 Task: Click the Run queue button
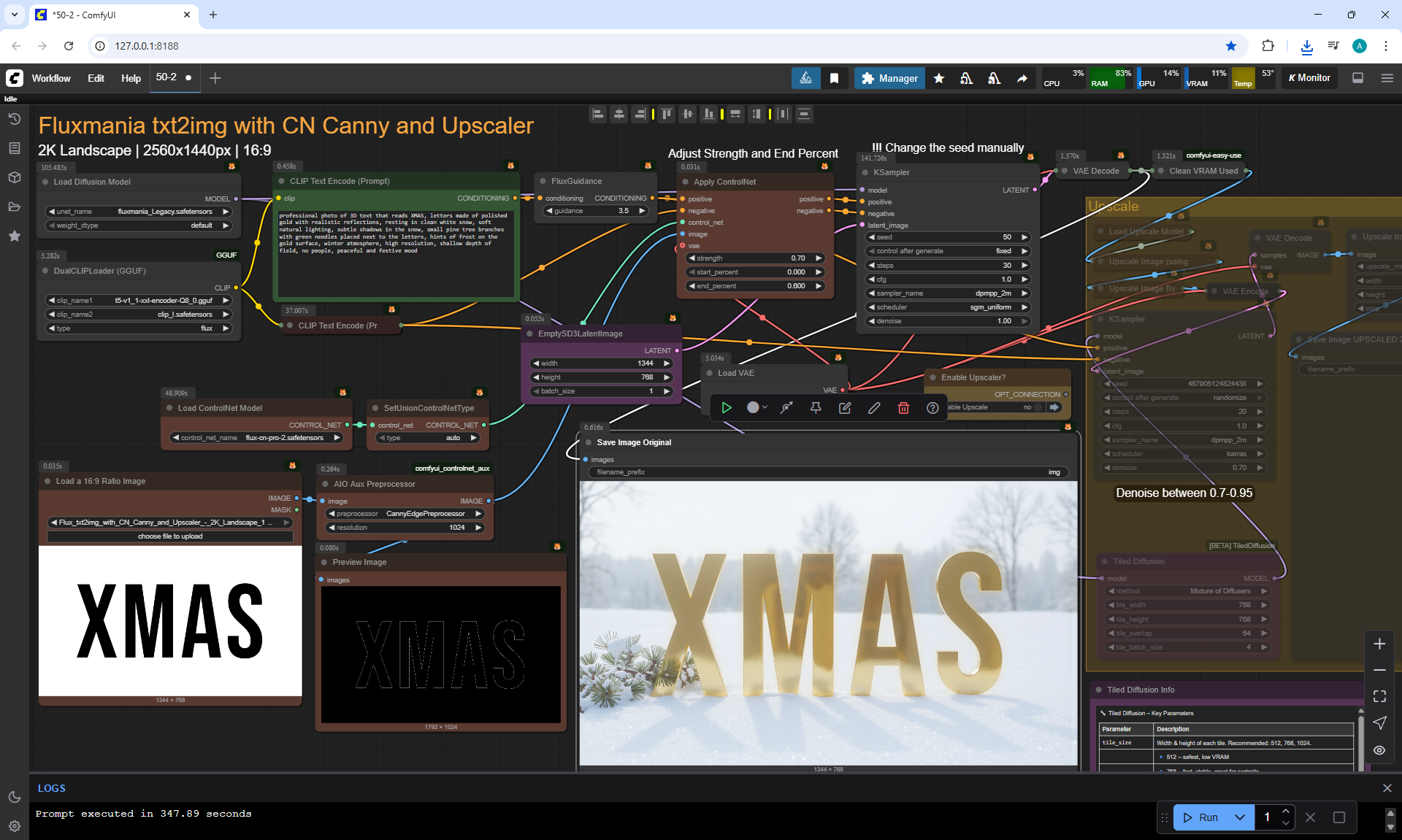1201,817
